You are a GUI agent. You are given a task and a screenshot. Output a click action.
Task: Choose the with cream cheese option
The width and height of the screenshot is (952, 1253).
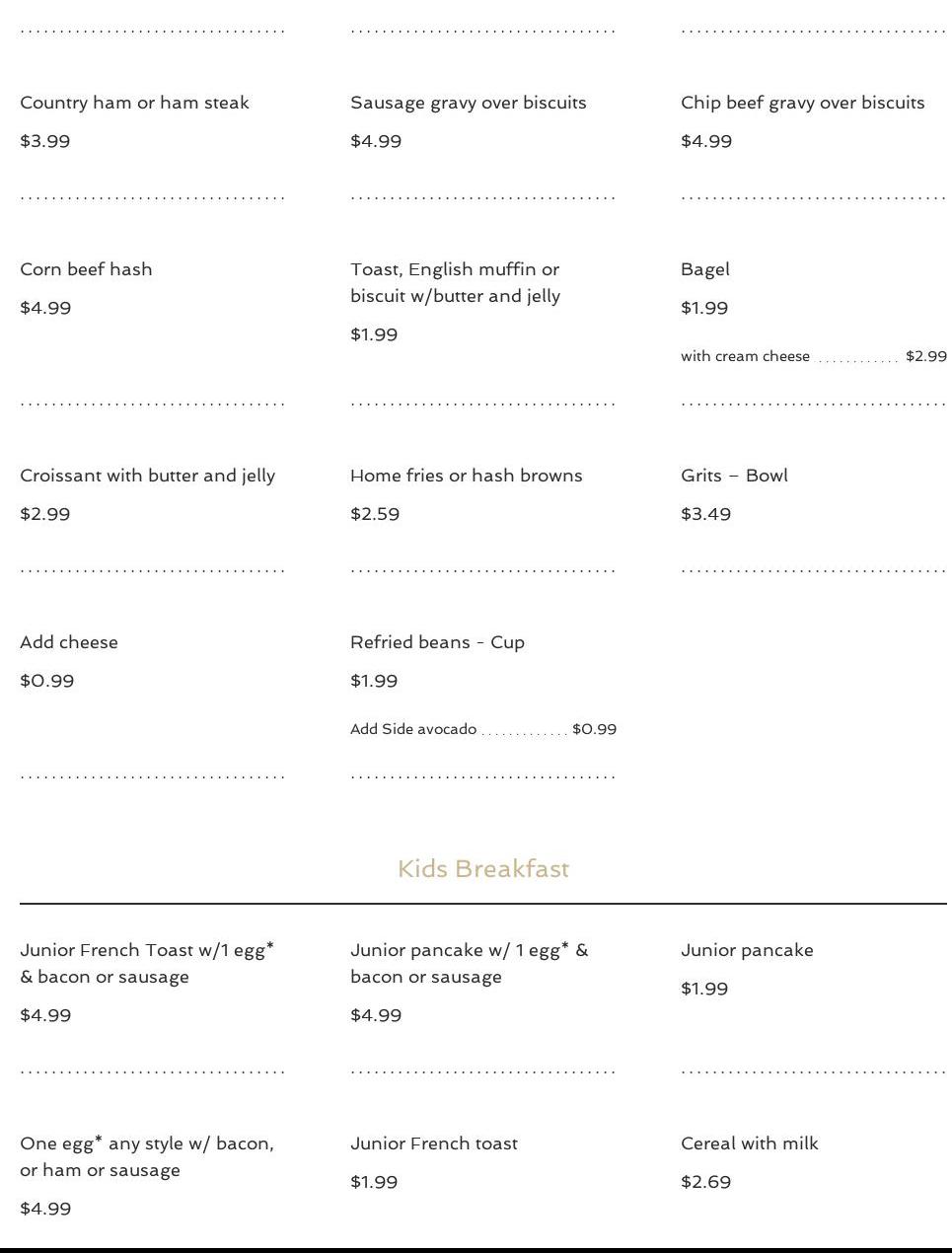(745, 356)
